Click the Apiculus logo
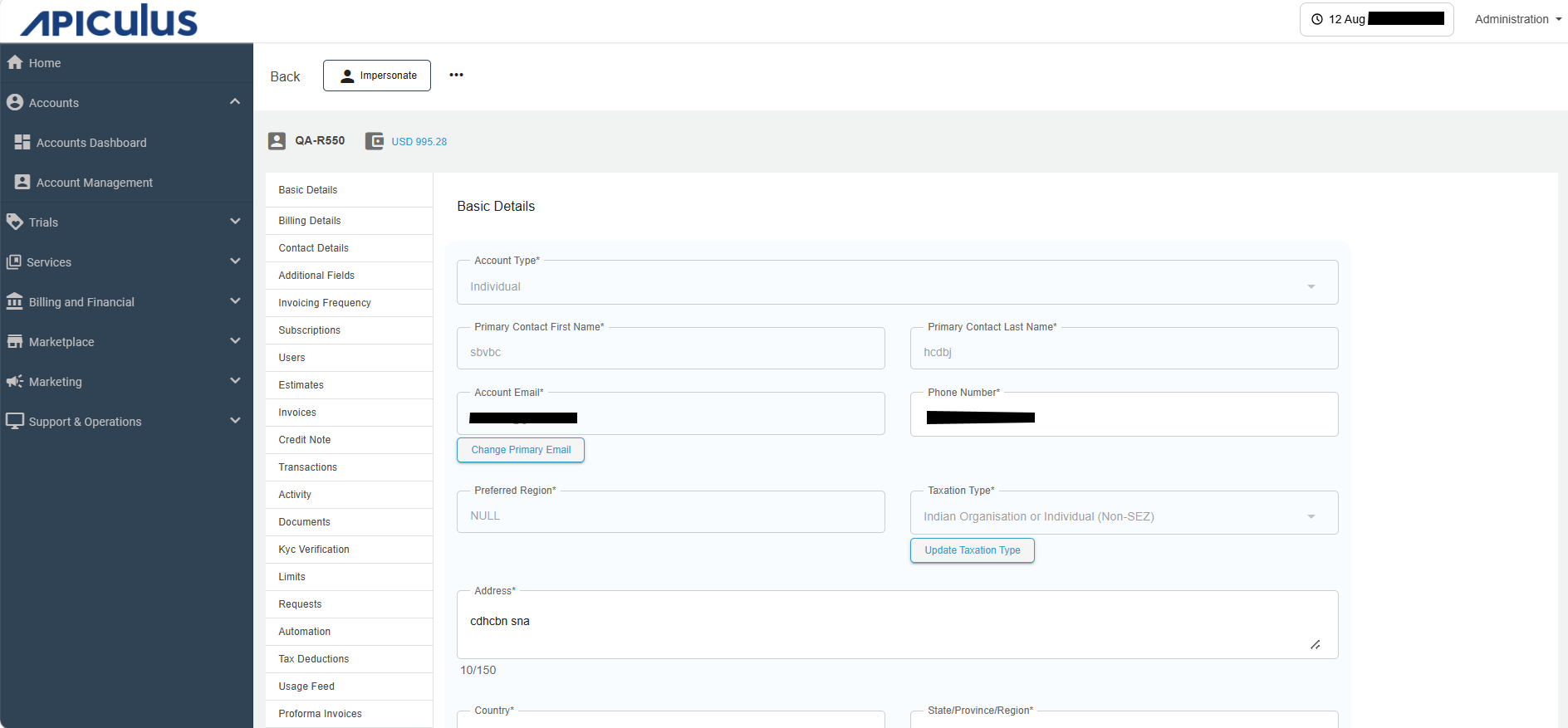 (x=109, y=21)
